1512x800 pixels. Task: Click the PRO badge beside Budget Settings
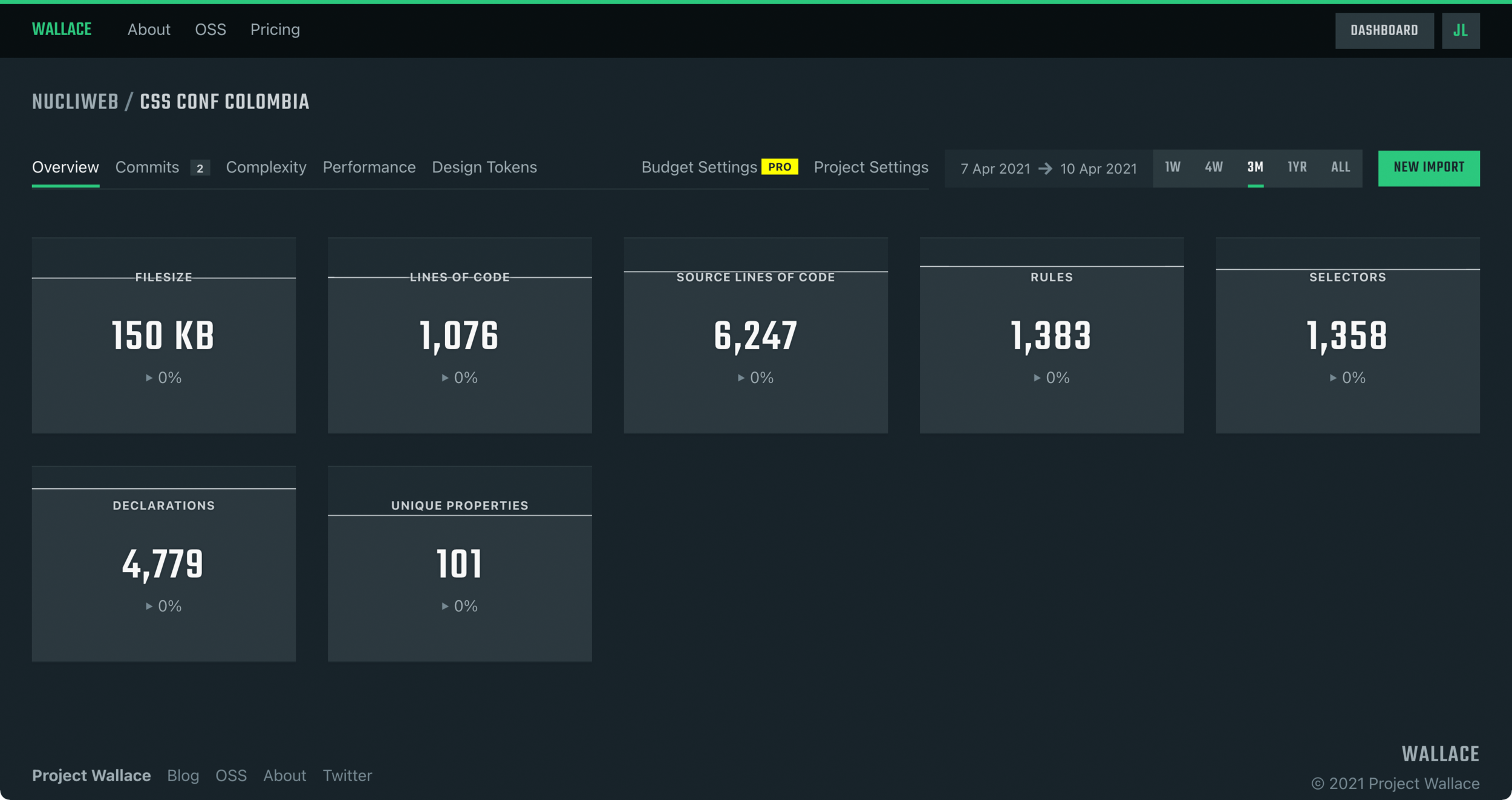click(x=780, y=167)
